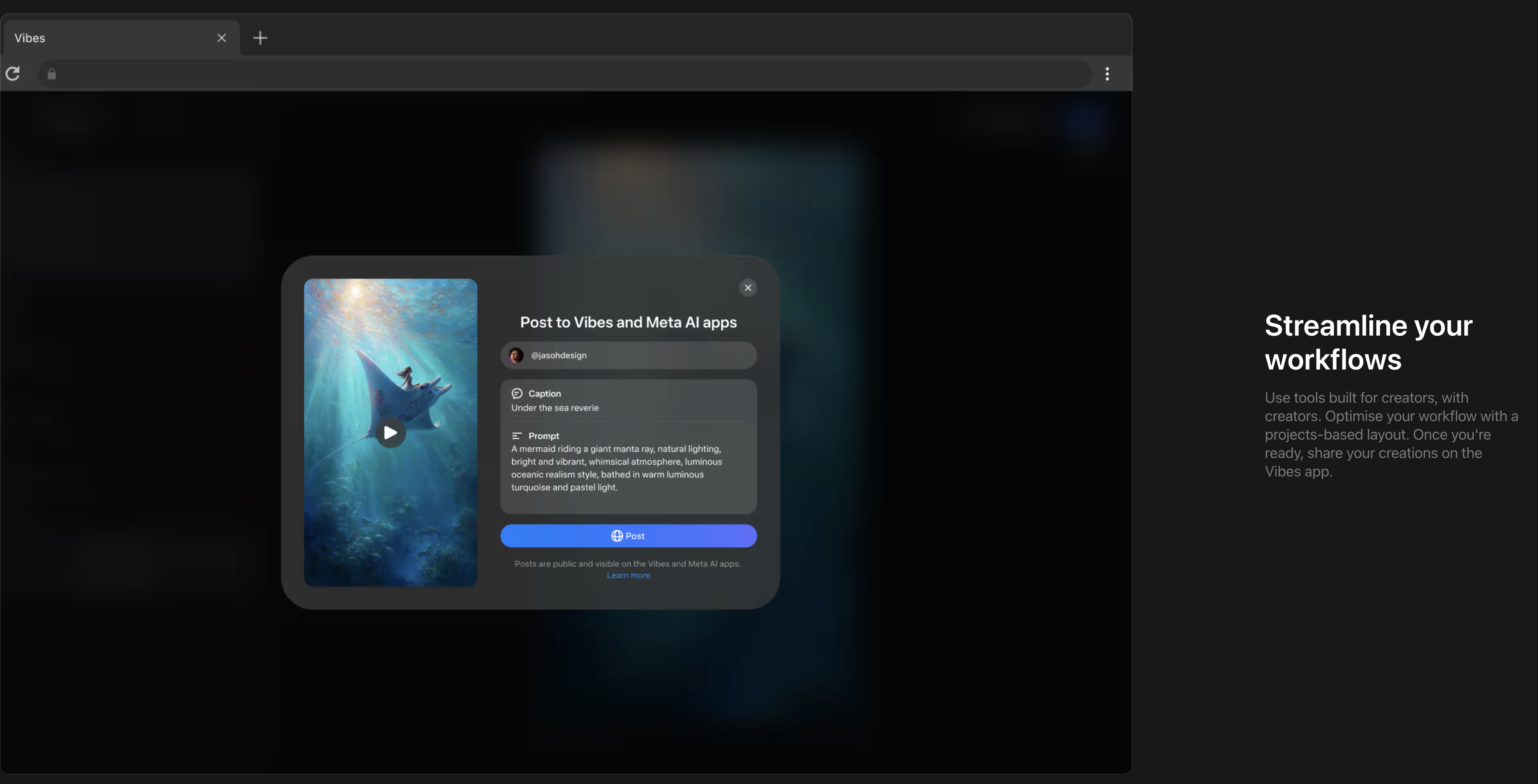Click the Streamline your workflows heading
This screenshot has width=1538, height=784.
pos(1368,343)
